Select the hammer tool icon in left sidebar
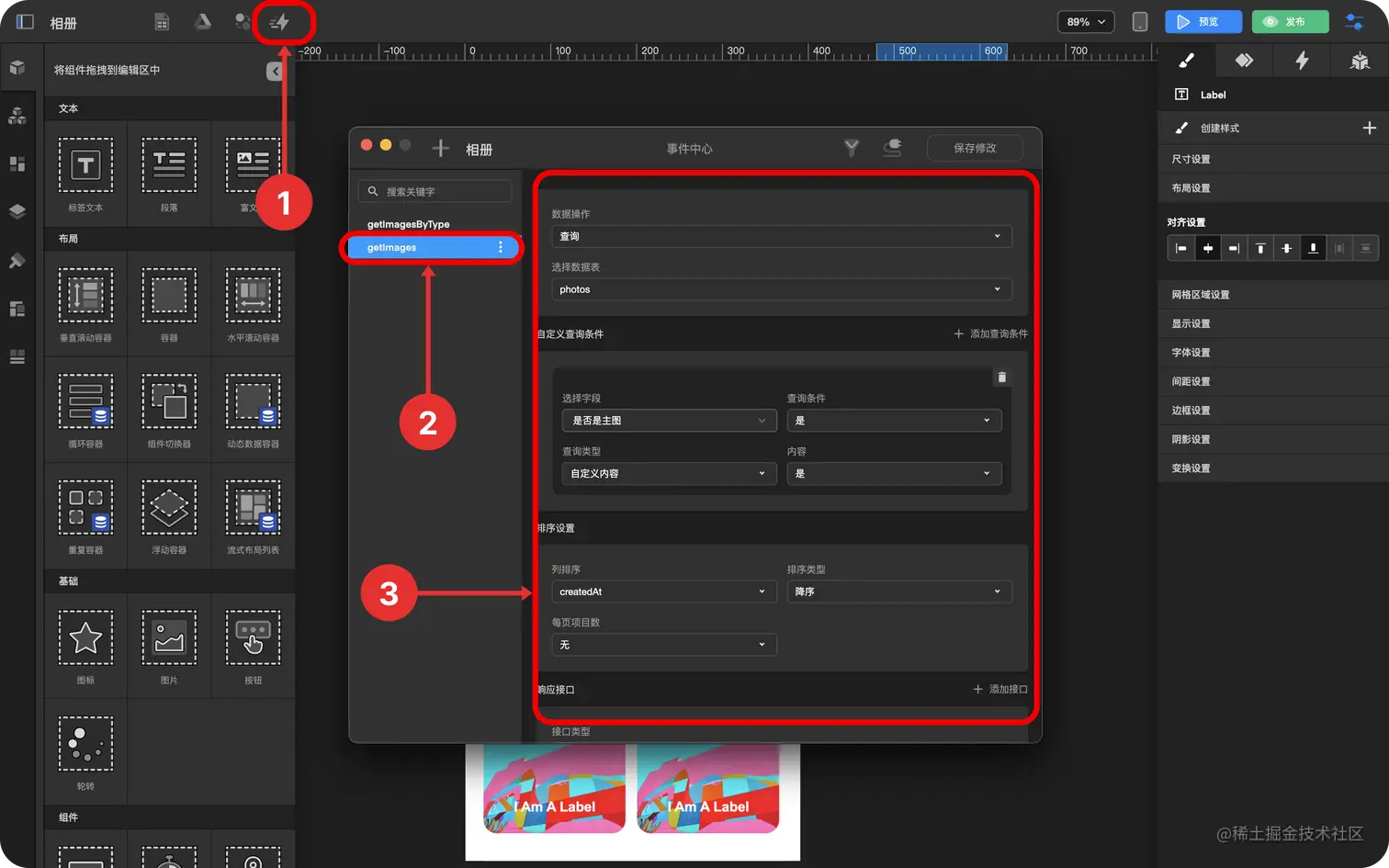 (17, 261)
